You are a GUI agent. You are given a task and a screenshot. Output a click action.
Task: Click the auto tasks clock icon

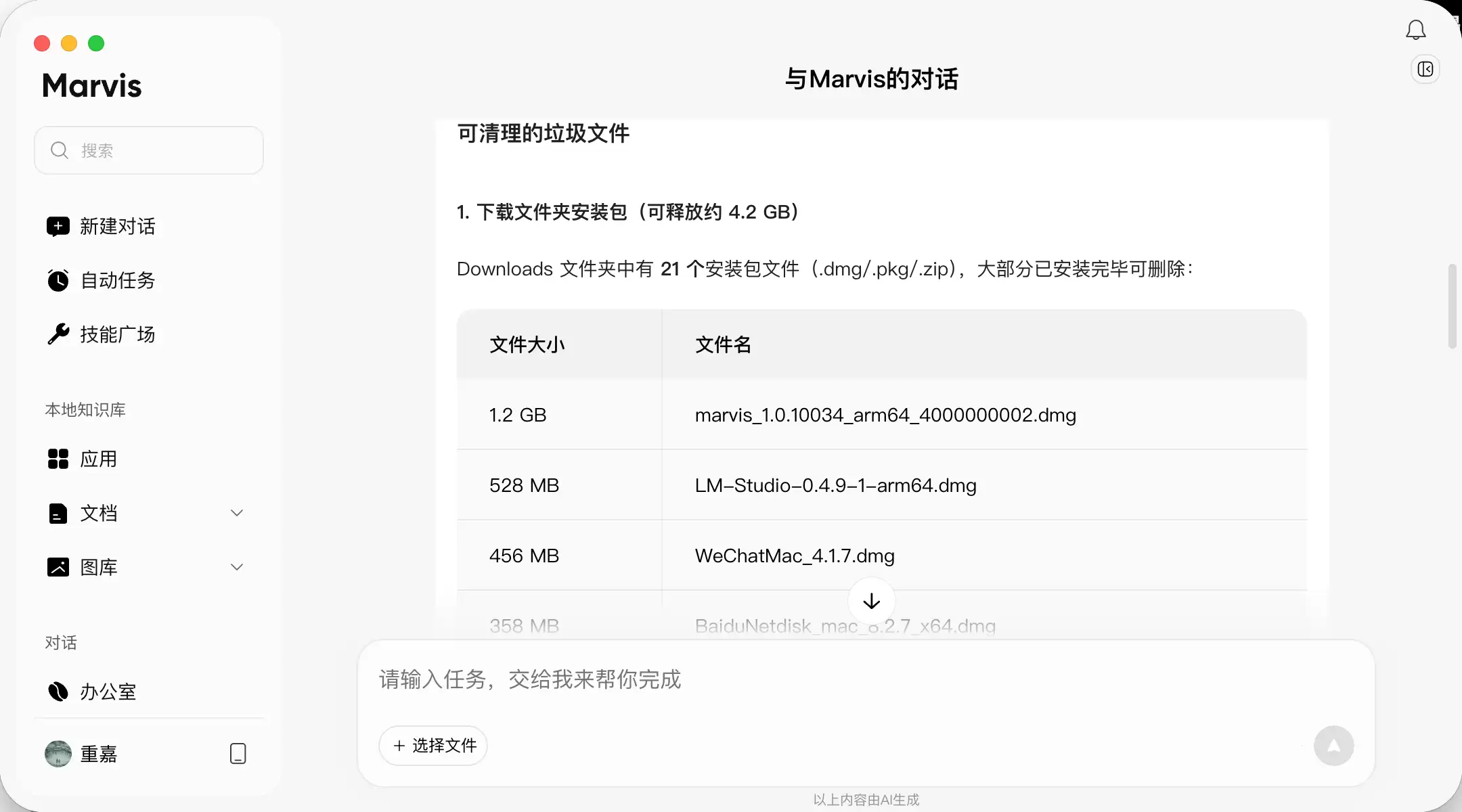point(58,280)
